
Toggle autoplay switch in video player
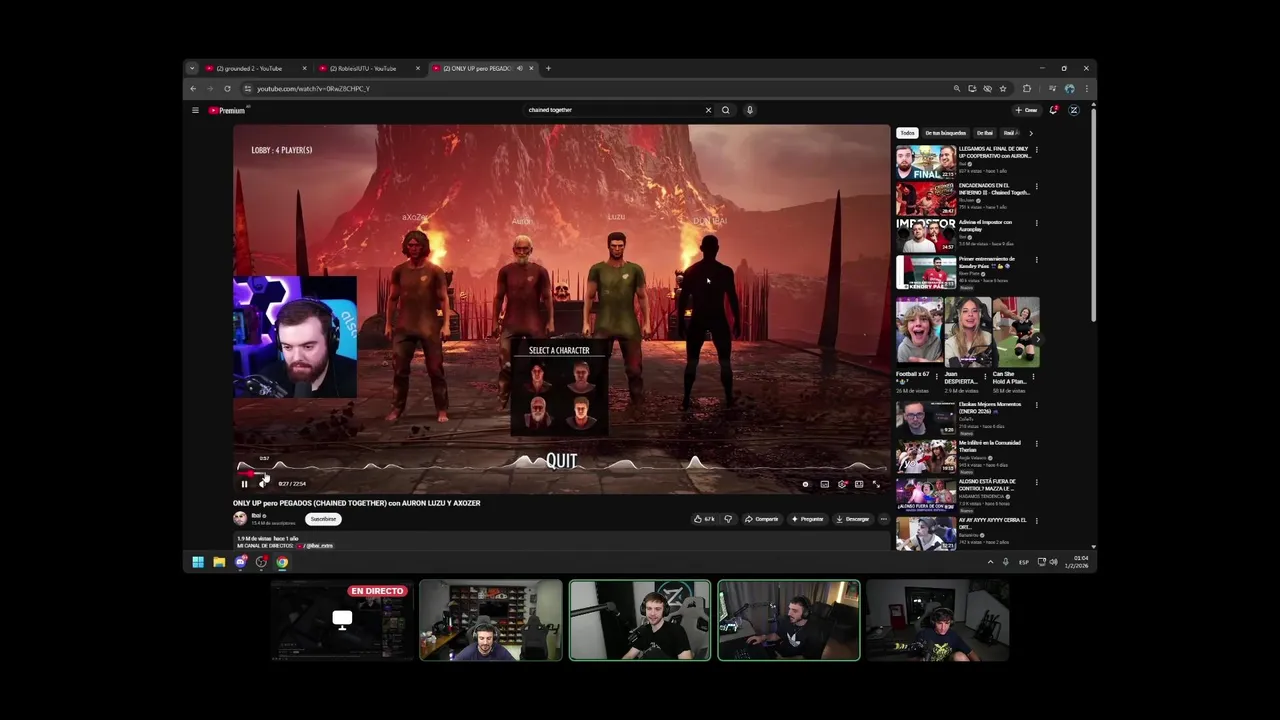806,484
